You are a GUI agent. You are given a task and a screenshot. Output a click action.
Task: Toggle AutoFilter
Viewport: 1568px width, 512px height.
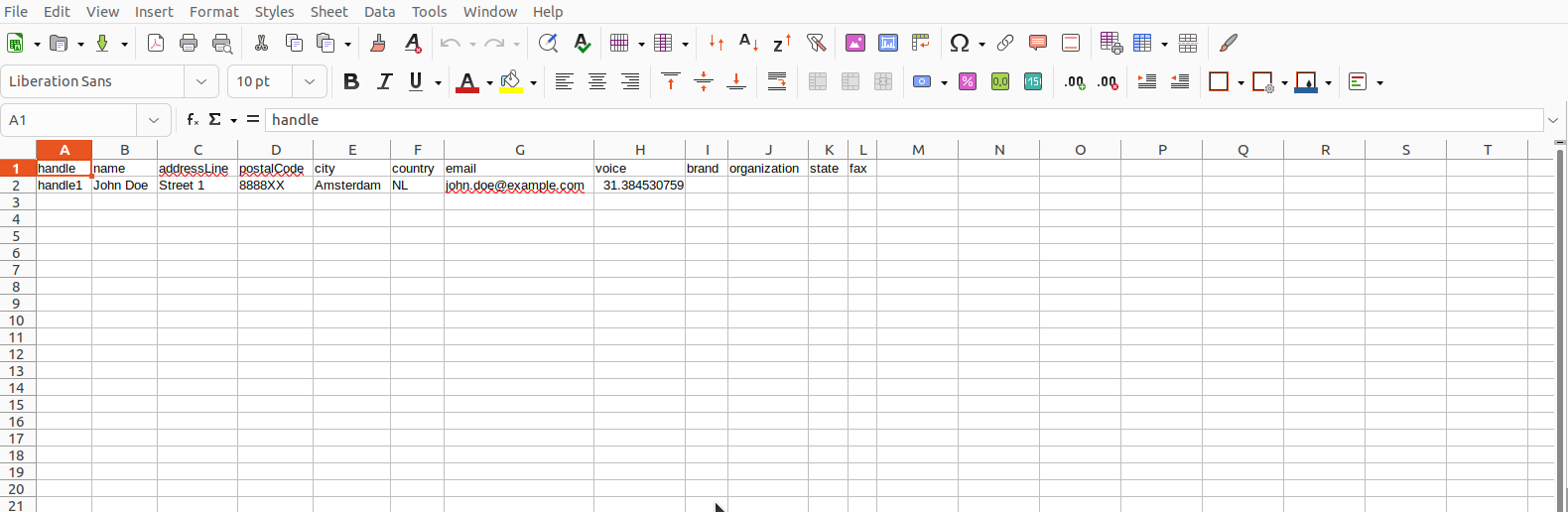click(817, 43)
